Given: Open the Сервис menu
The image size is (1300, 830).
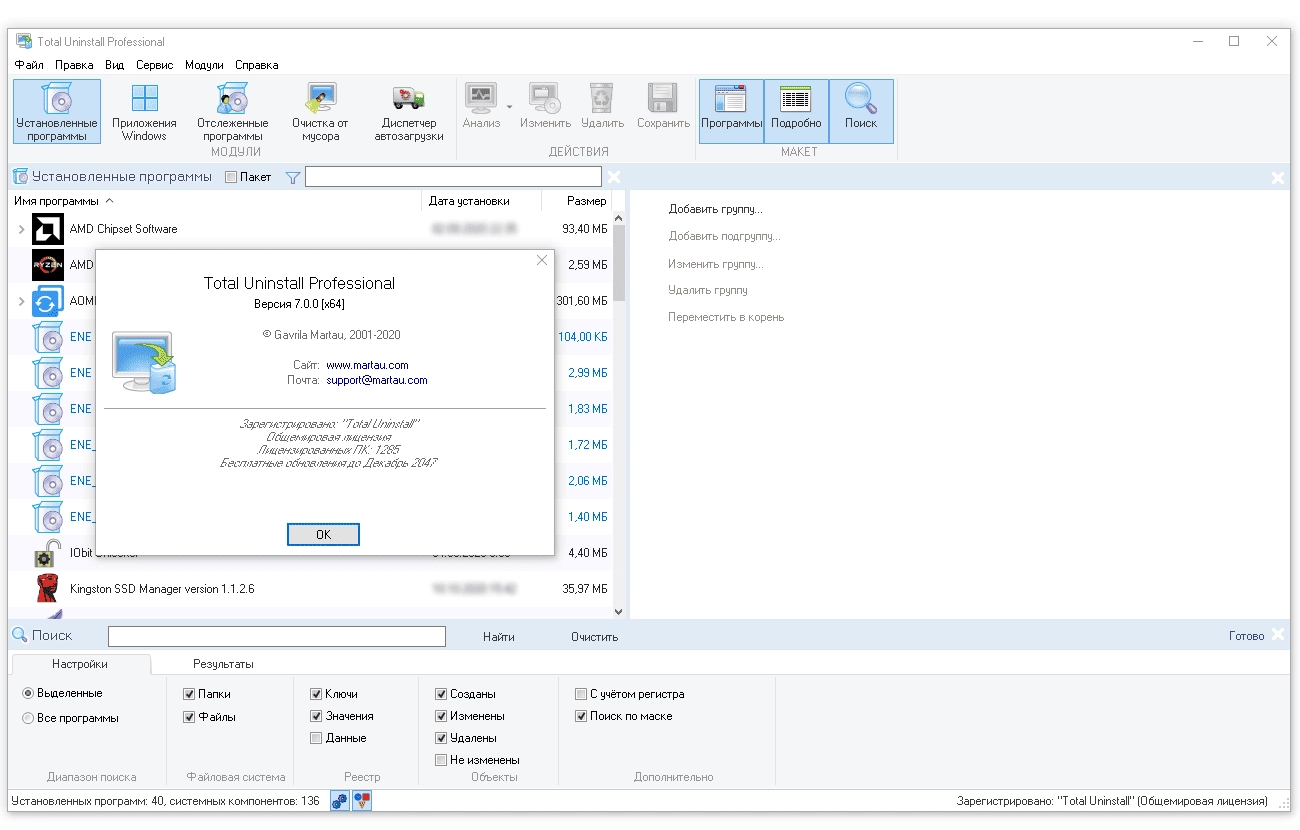Looking at the screenshot, I should [154, 65].
